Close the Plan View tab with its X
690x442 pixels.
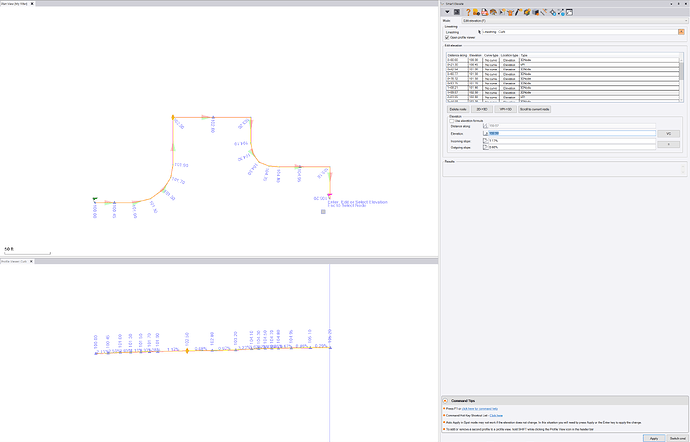pos(32,4)
